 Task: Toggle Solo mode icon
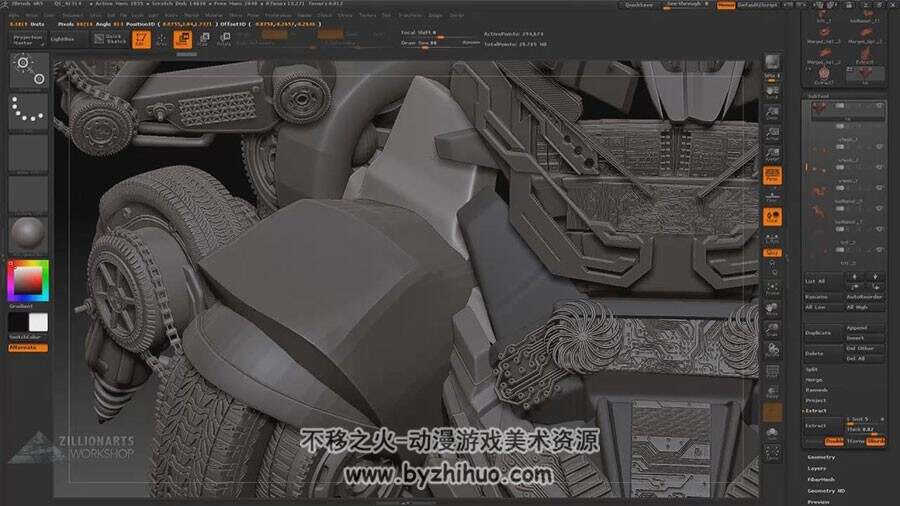(x=772, y=434)
